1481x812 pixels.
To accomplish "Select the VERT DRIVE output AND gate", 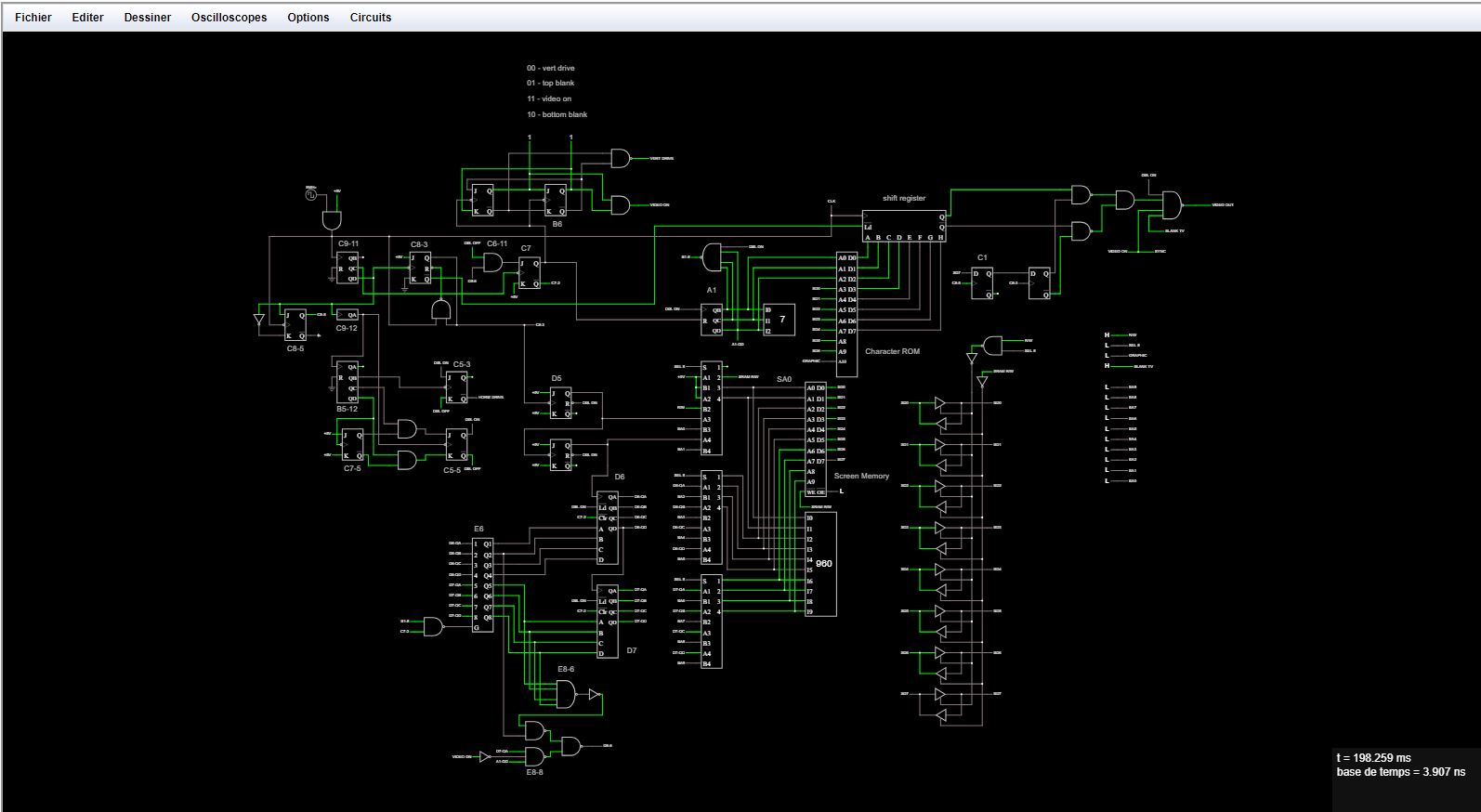I will point(620,159).
